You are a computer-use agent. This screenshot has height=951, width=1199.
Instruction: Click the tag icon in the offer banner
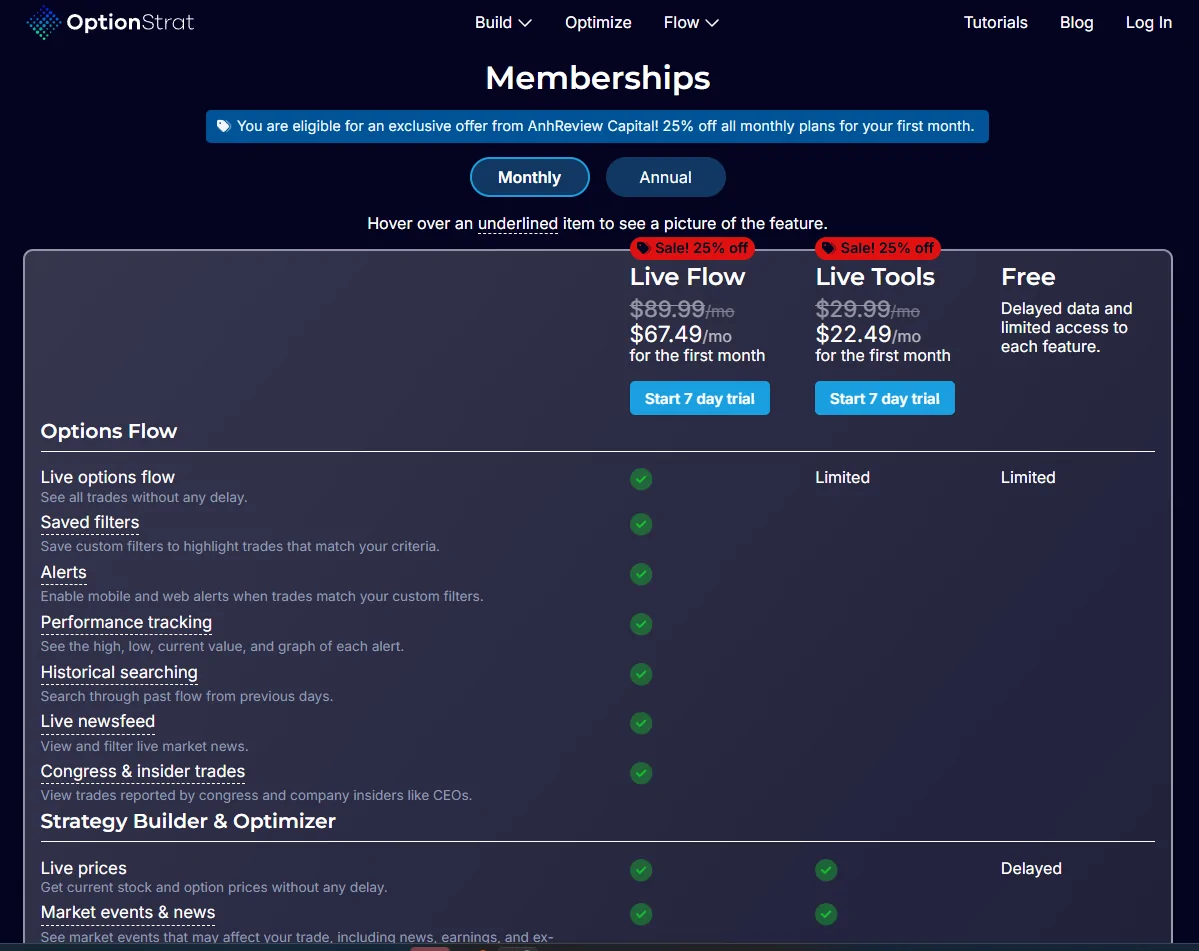223,126
